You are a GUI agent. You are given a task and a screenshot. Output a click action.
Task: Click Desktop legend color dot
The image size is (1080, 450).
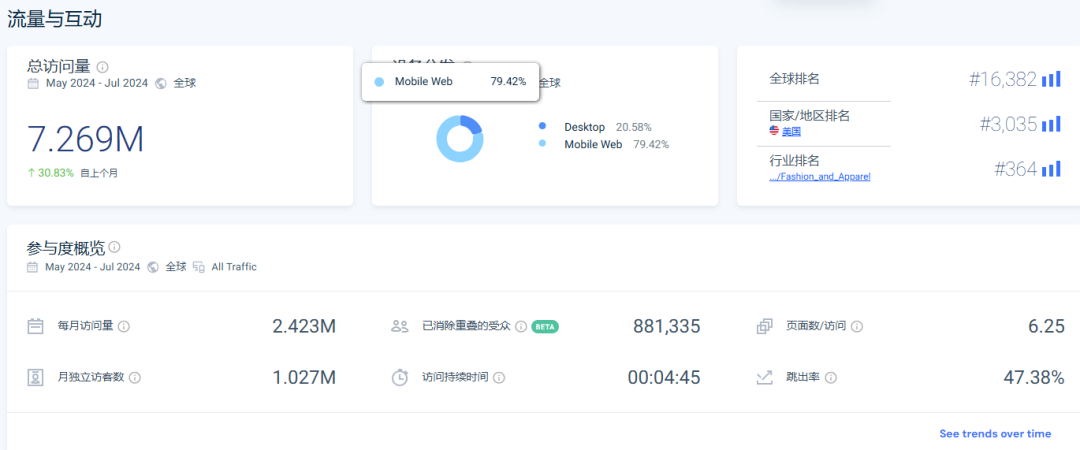[x=542, y=127]
